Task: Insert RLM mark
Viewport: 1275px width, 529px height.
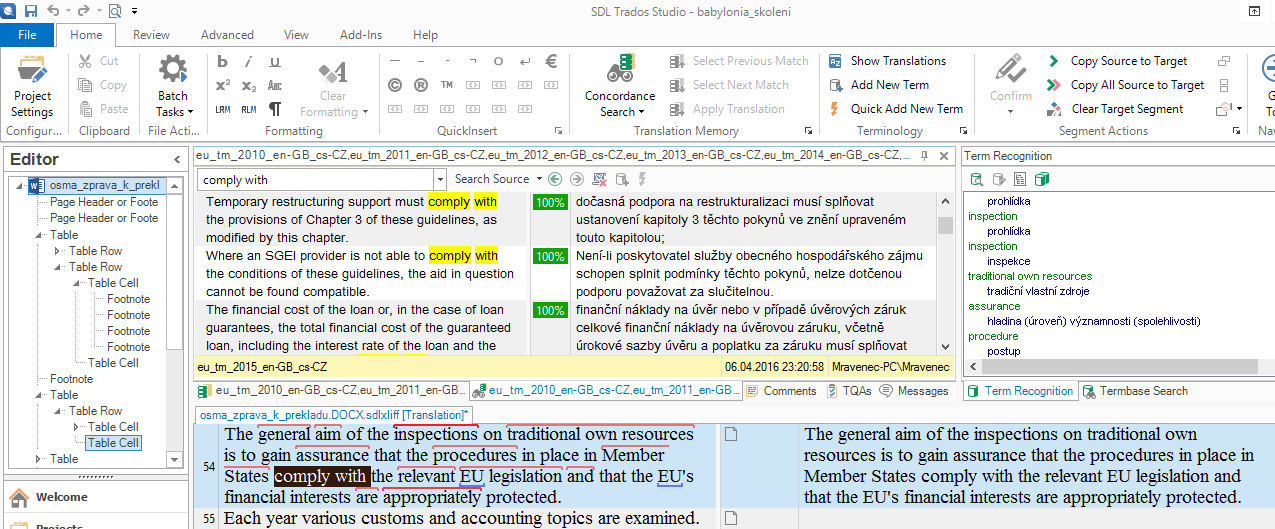Action: point(248,109)
